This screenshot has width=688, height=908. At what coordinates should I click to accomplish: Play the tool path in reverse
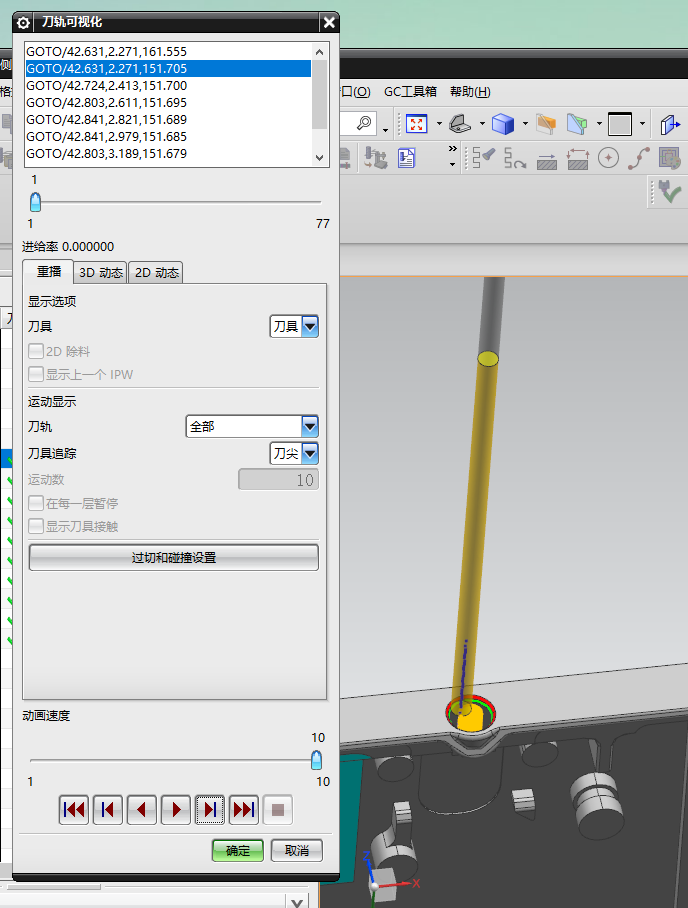click(x=141, y=810)
